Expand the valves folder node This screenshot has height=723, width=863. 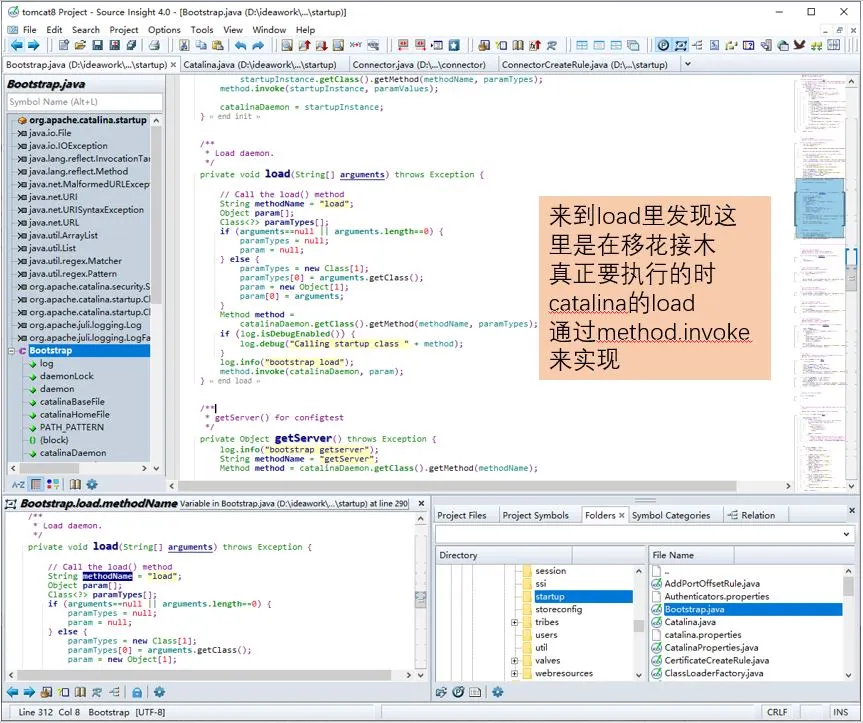[x=514, y=660]
